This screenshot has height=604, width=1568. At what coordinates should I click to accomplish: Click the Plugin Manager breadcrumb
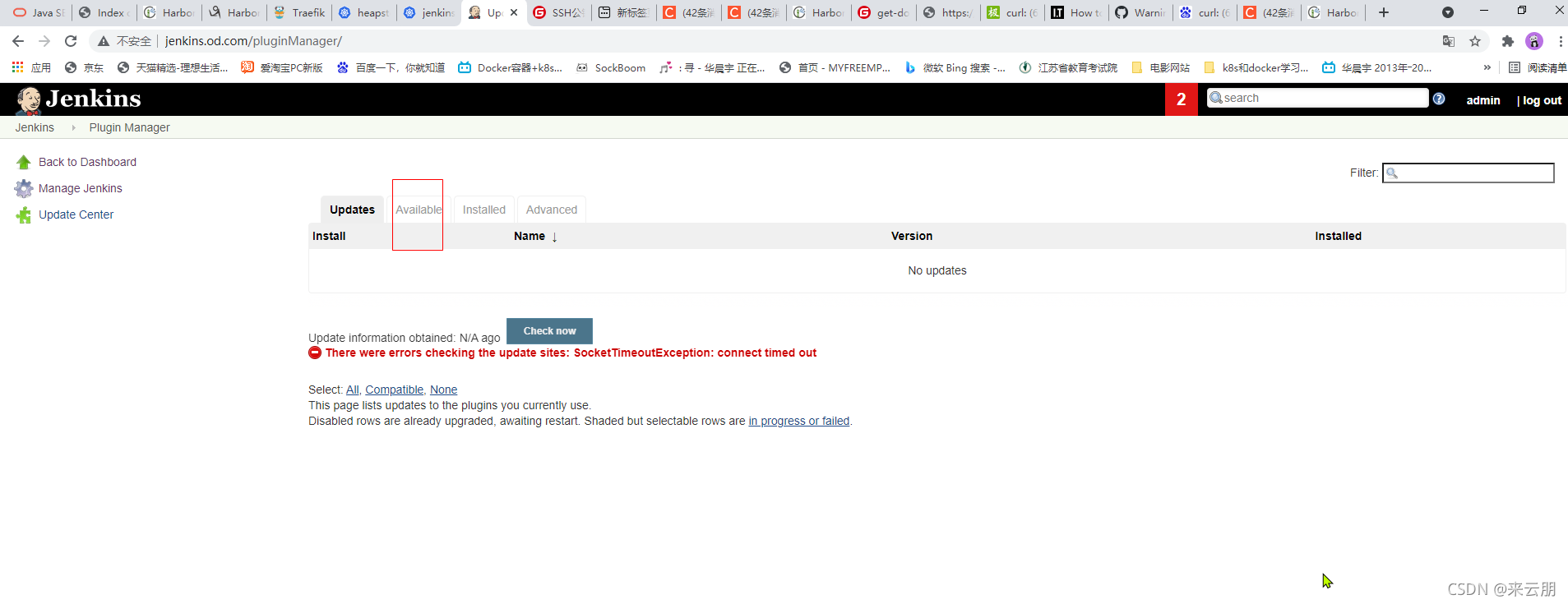(x=129, y=127)
